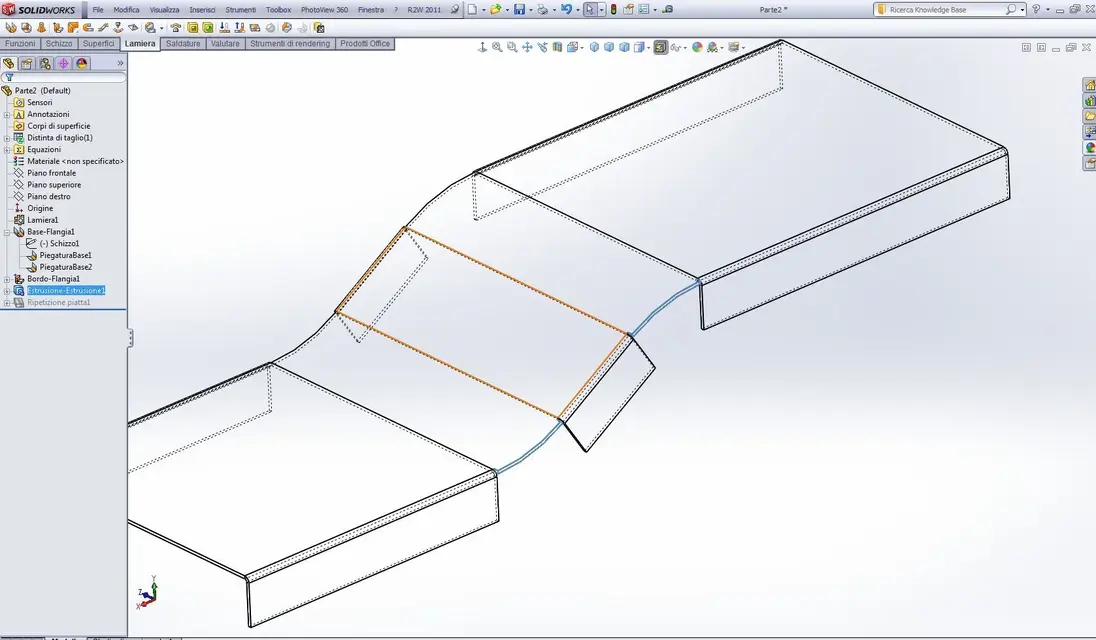
Task: Save the part with the floppy disk icon
Action: click(519, 9)
